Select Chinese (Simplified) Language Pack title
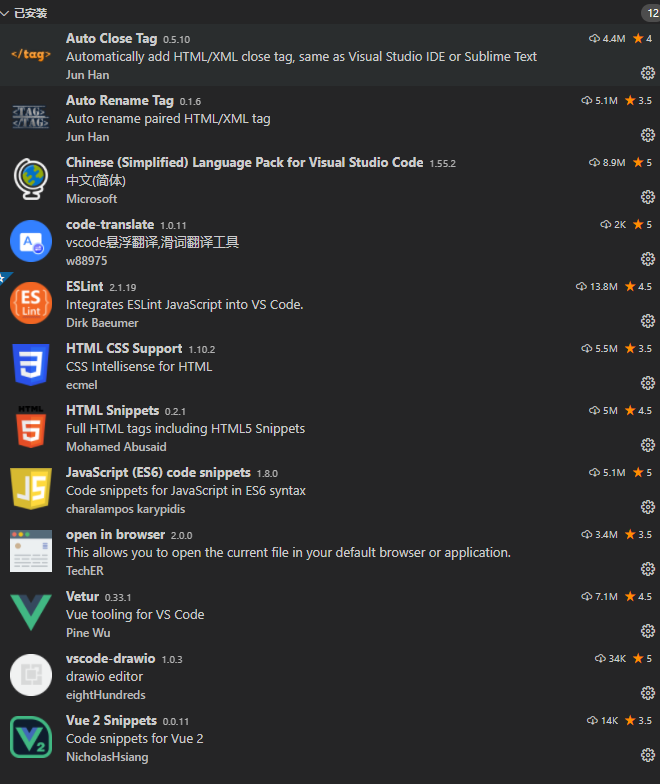The width and height of the screenshot is (660, 784). click(x=244, y=162)
